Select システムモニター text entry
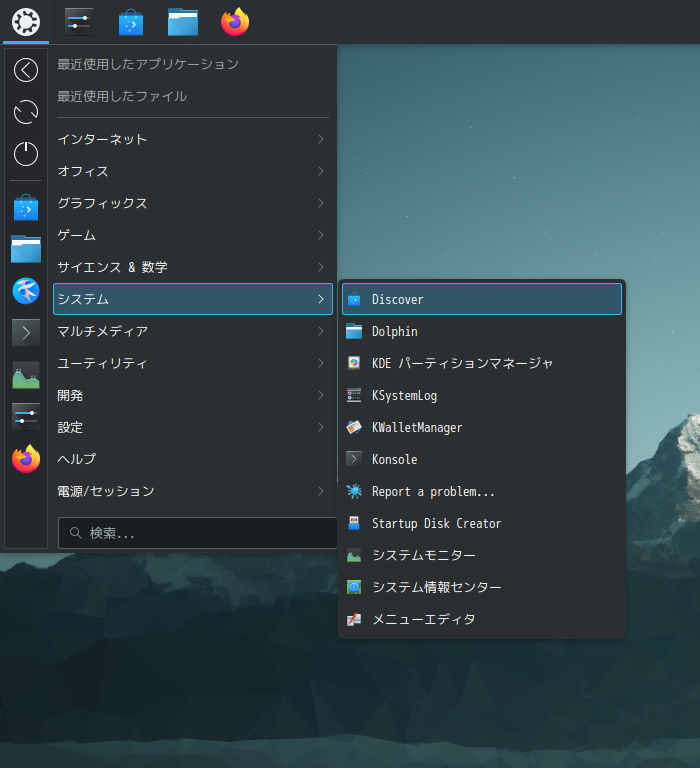Image resolution: width=700 pixels, height=768 pixels. [424, 555]
